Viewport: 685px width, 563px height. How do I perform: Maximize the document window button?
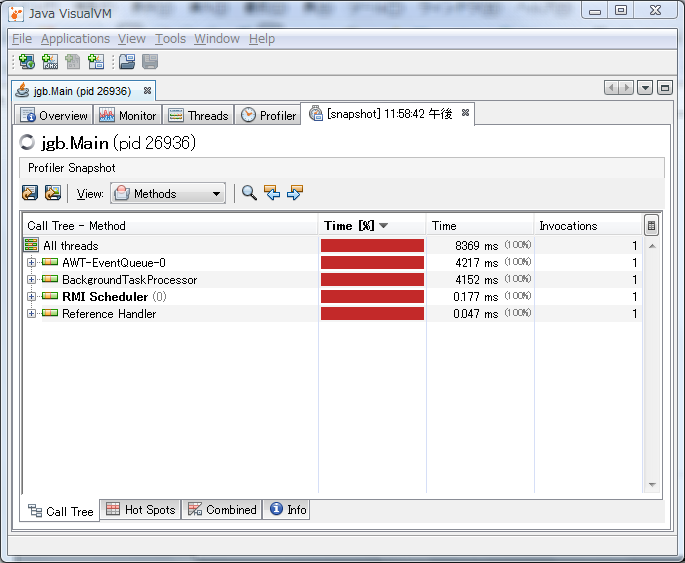(664, 88)
